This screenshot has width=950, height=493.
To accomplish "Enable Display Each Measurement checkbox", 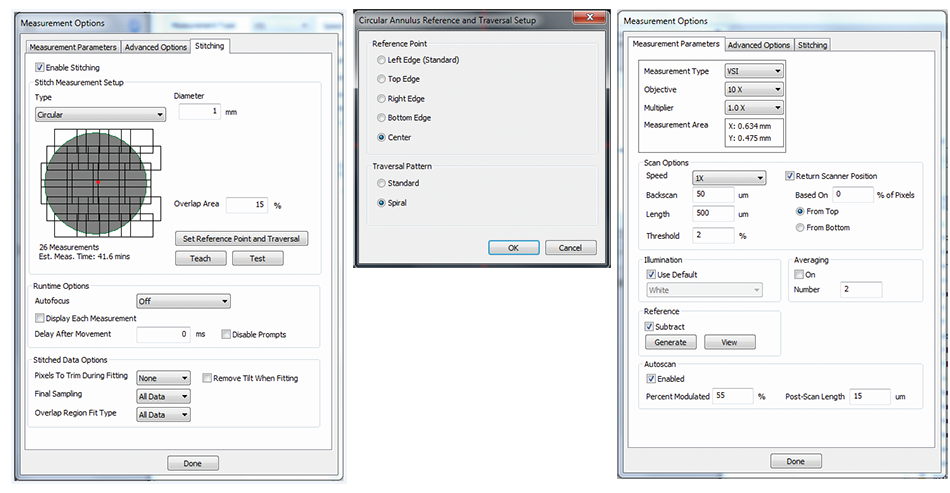I will tap(40, 318).
